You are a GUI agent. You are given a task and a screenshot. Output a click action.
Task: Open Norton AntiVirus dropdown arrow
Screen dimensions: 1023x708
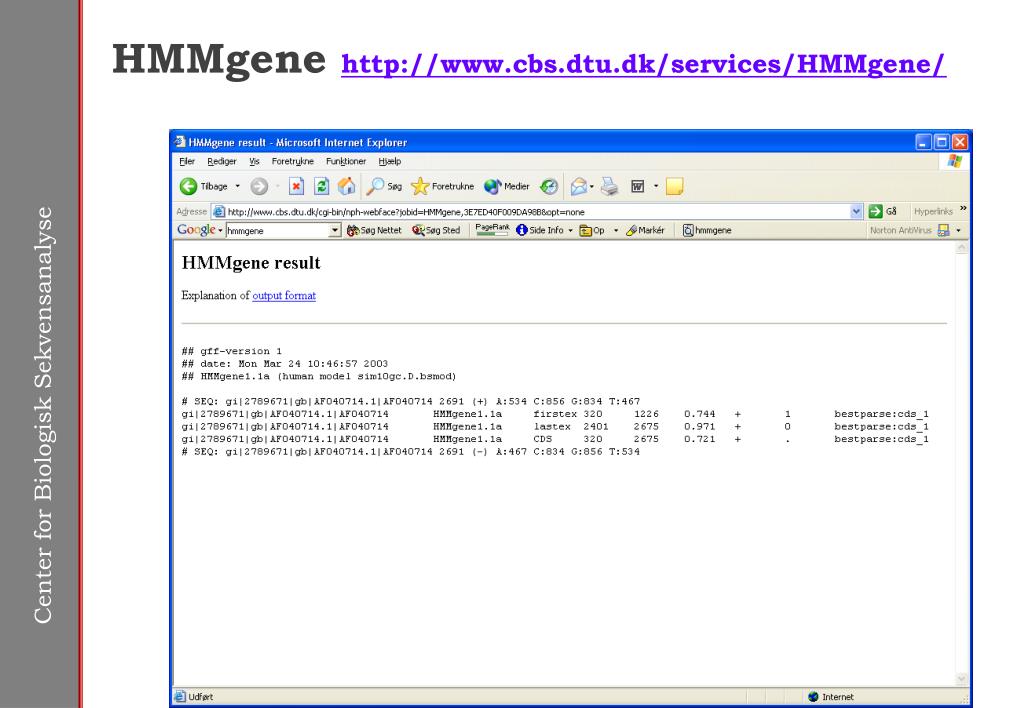(x=958, y=230)
